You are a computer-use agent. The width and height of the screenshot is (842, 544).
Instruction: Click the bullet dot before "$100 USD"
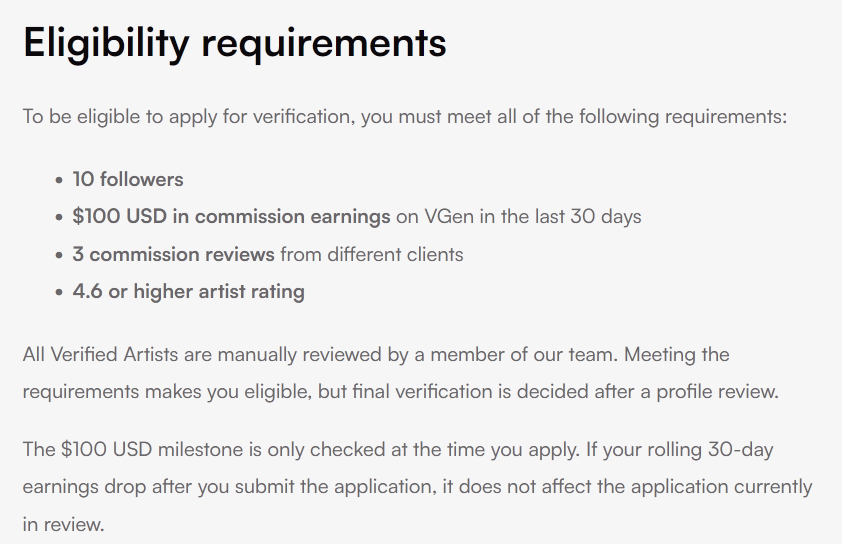point(59,218)
